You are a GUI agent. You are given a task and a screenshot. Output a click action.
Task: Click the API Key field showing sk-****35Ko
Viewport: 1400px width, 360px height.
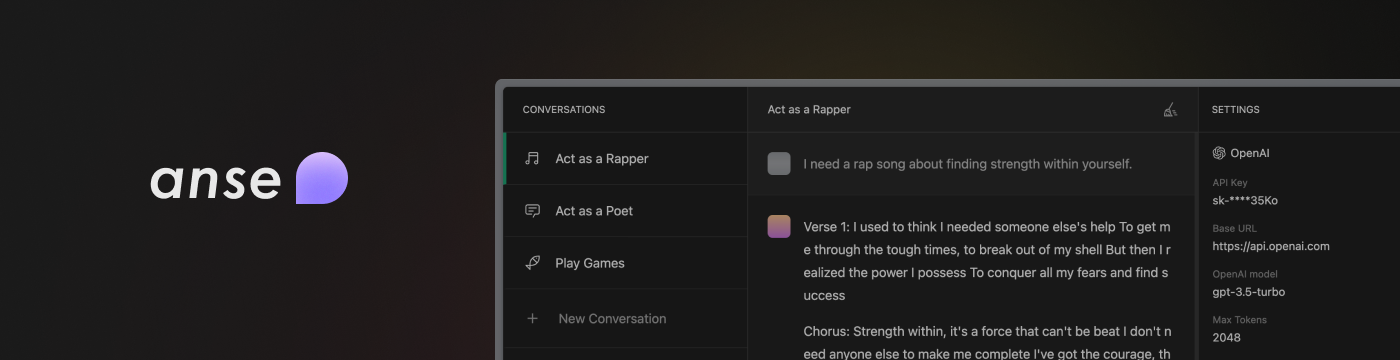[x=1245, y=200]
